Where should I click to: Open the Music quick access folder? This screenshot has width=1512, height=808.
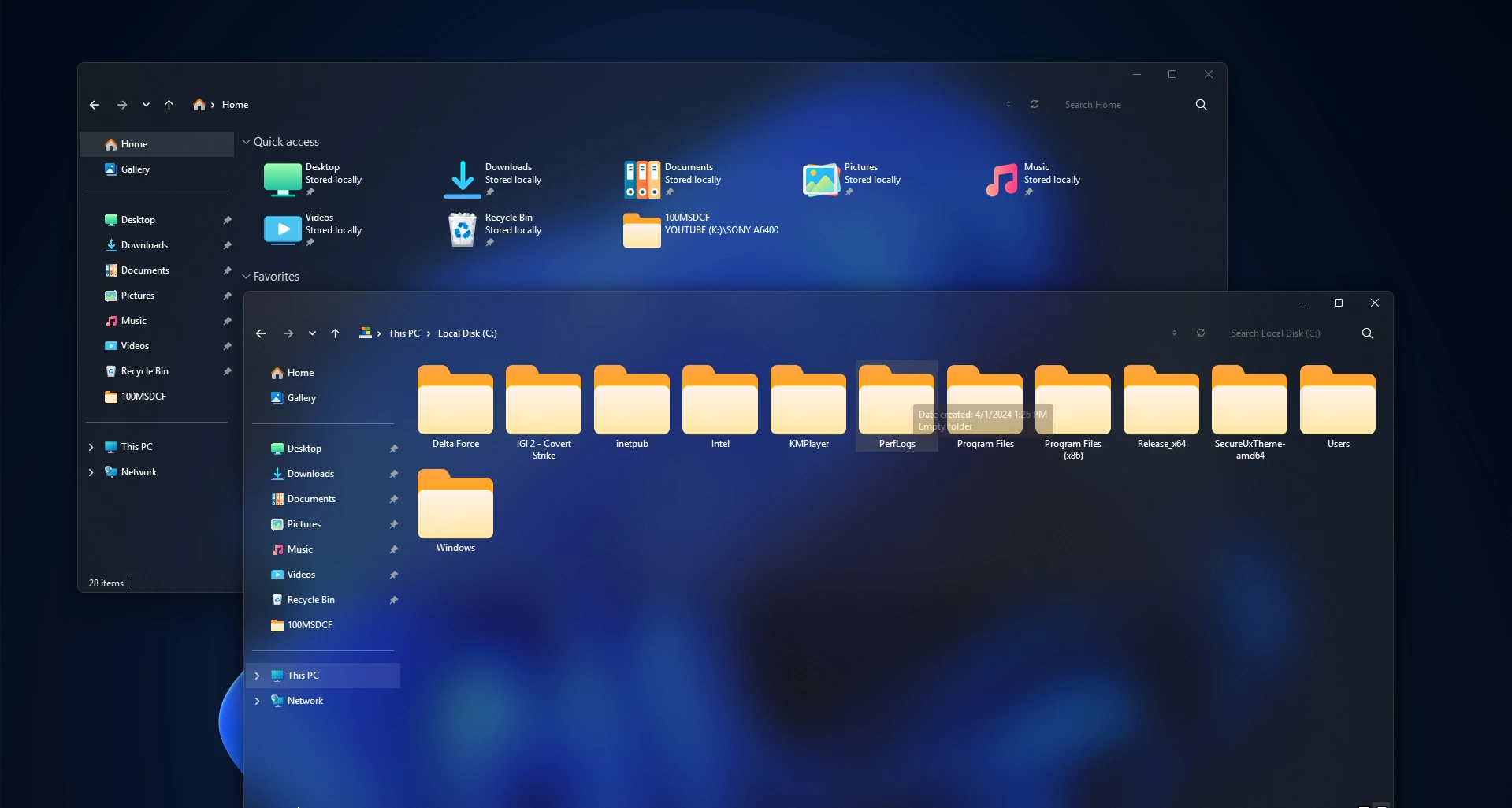pos(1001,180)
